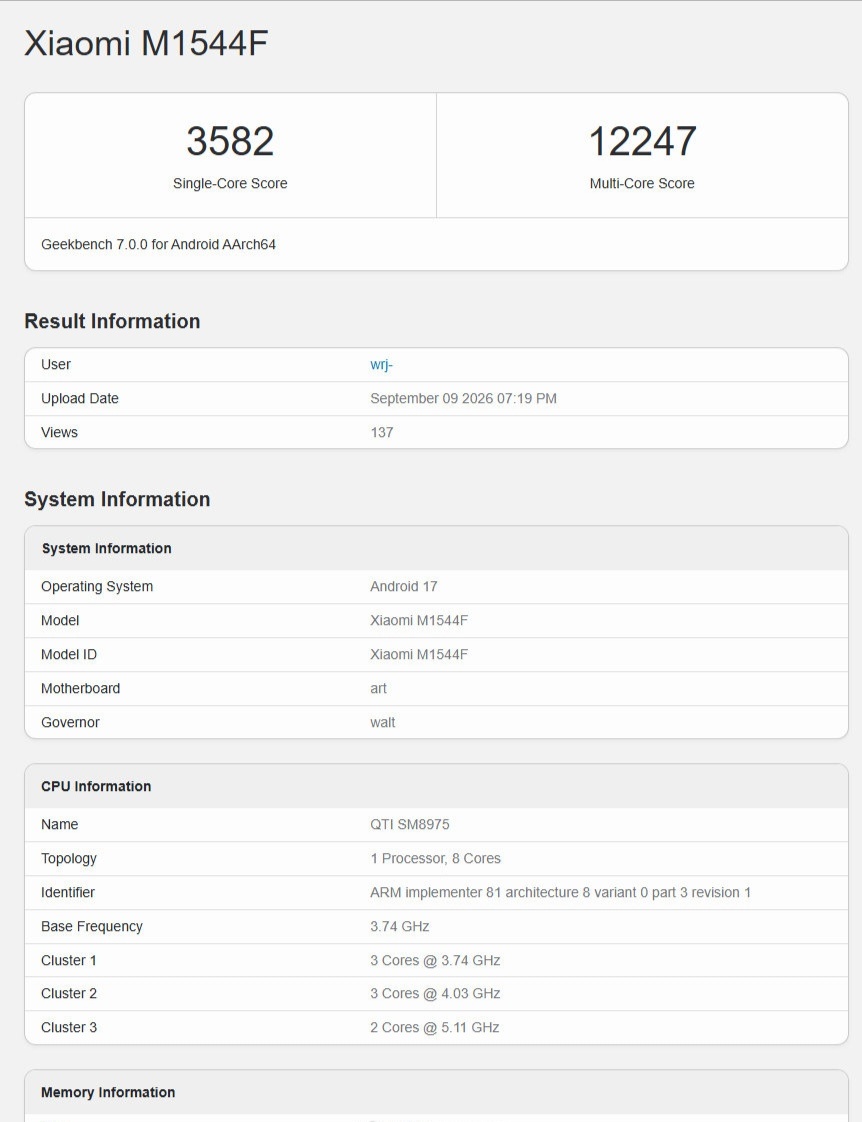The image size is (862, 1122).
Task: Click the Base Frequency row label
Action: tap(92, 926)
